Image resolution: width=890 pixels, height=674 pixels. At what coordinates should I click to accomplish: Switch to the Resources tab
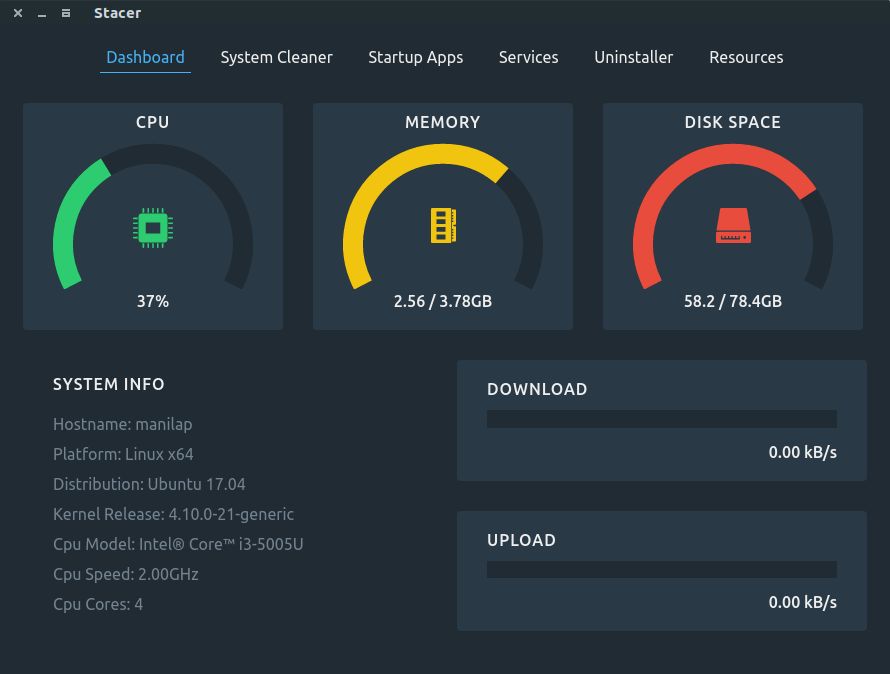click(x=746, y=57)
